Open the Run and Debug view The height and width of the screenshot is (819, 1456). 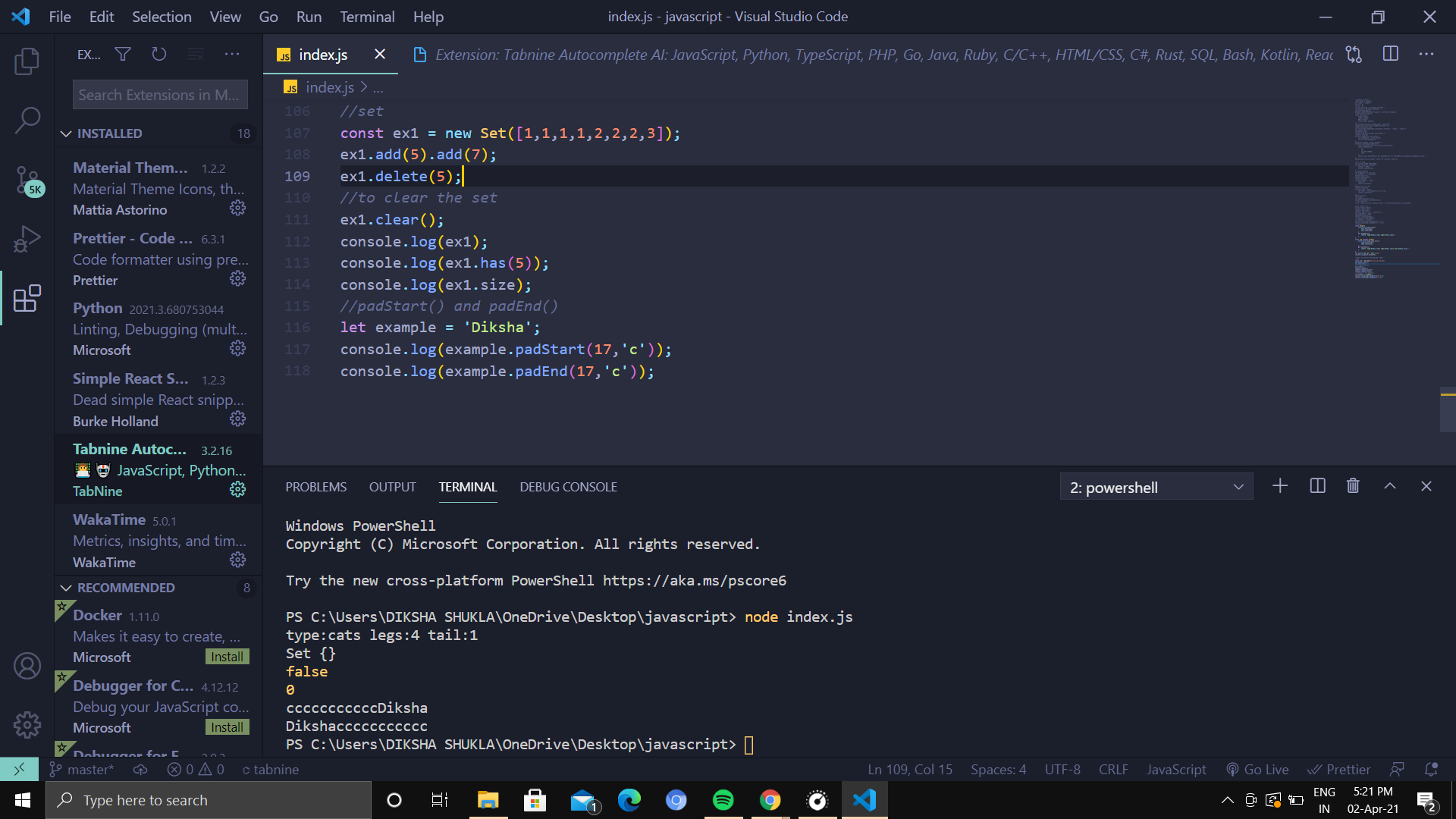pyautogui.click(x=27, y=239)
